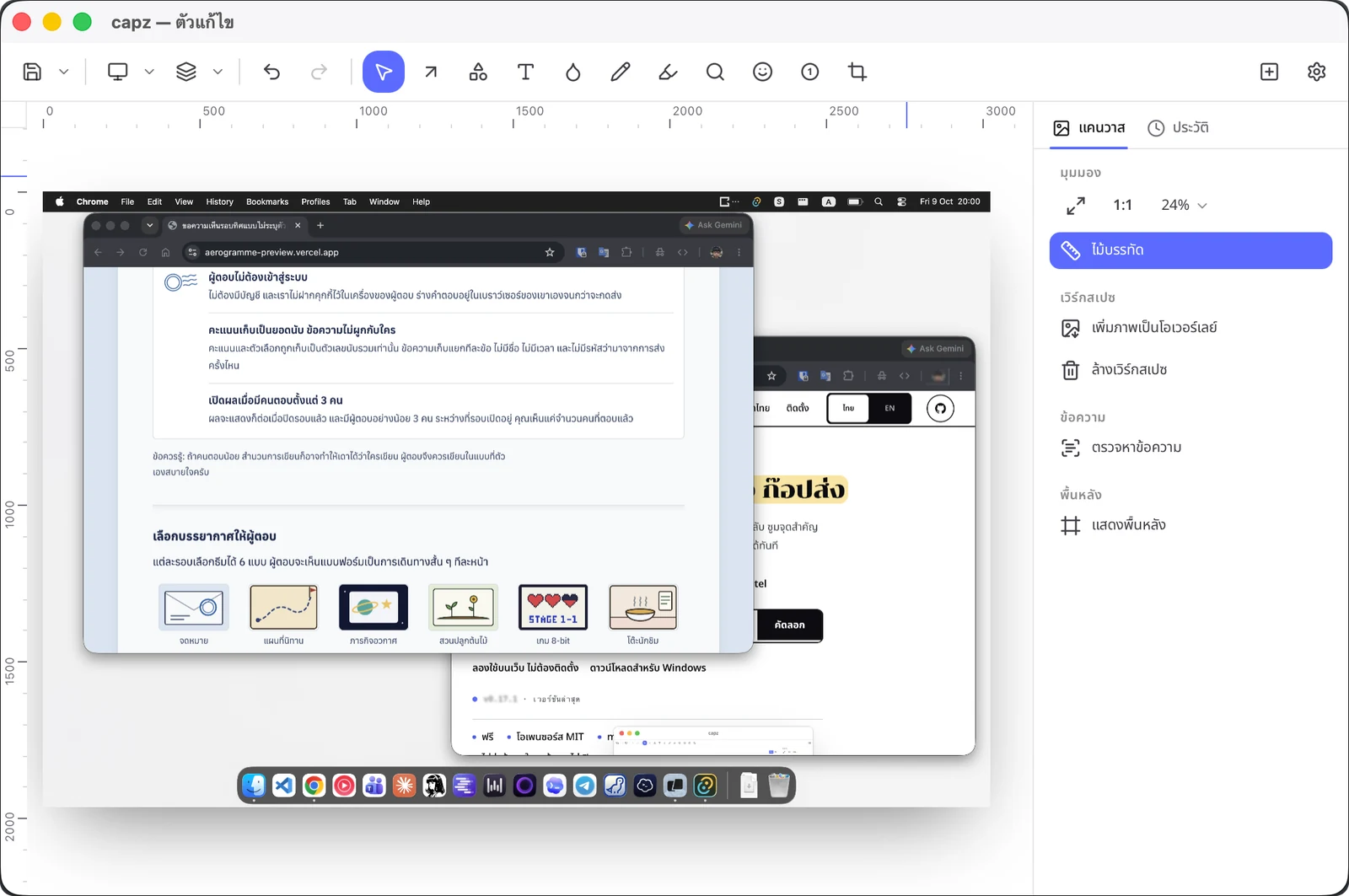The image size is (1349, 896).
Task: Redo the last undone action
Action: point(319,72)
